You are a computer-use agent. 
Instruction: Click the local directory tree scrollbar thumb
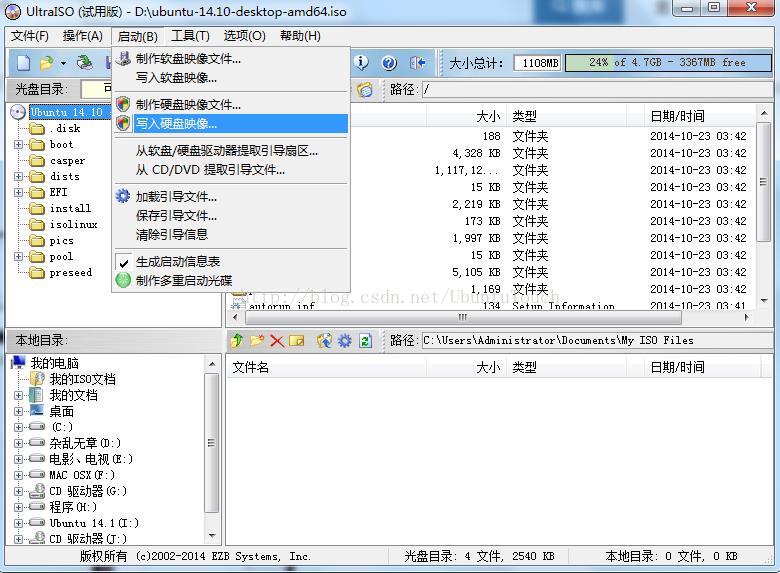212,443
